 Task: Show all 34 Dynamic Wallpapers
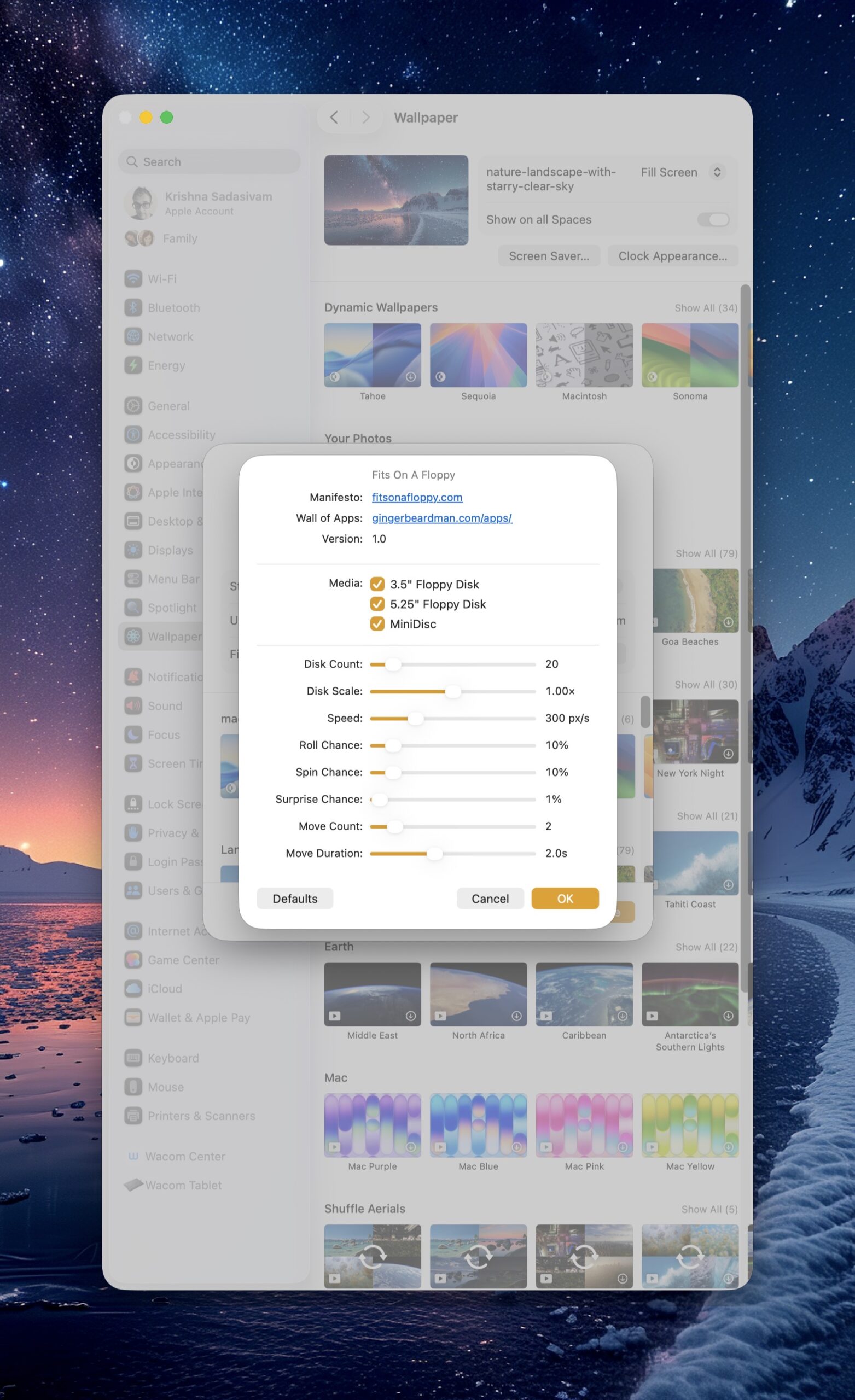[x=706, y=308]
